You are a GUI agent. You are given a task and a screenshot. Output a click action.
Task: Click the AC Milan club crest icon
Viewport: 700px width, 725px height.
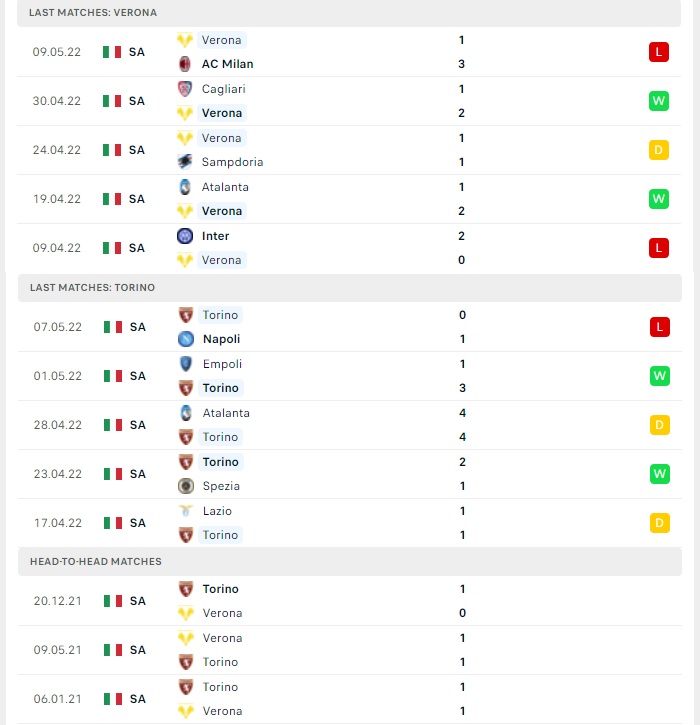185,64
